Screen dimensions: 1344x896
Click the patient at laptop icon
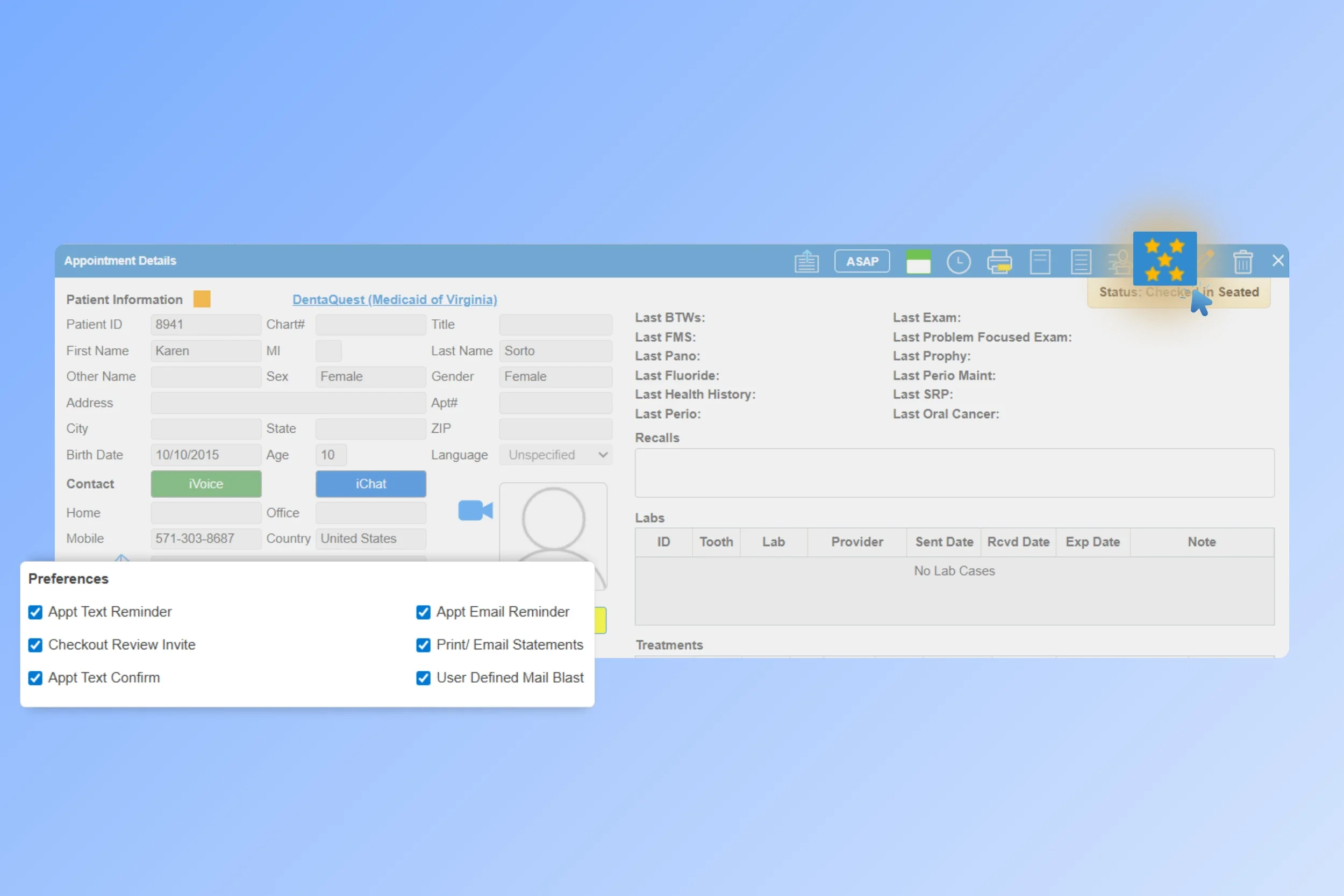pos(1119,262)
